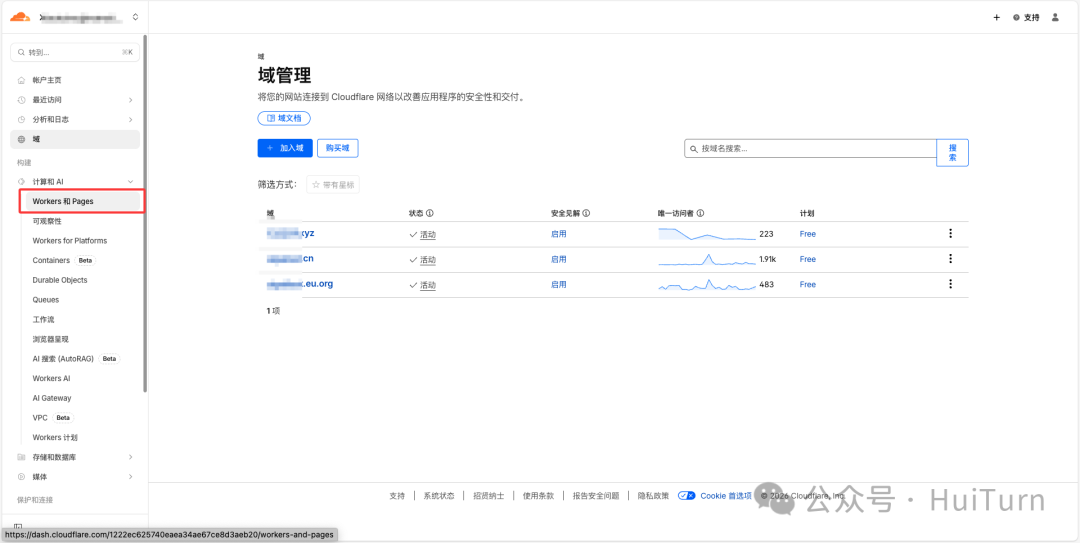
Task: Click the 加入域 button
Action: pos(285,148)
